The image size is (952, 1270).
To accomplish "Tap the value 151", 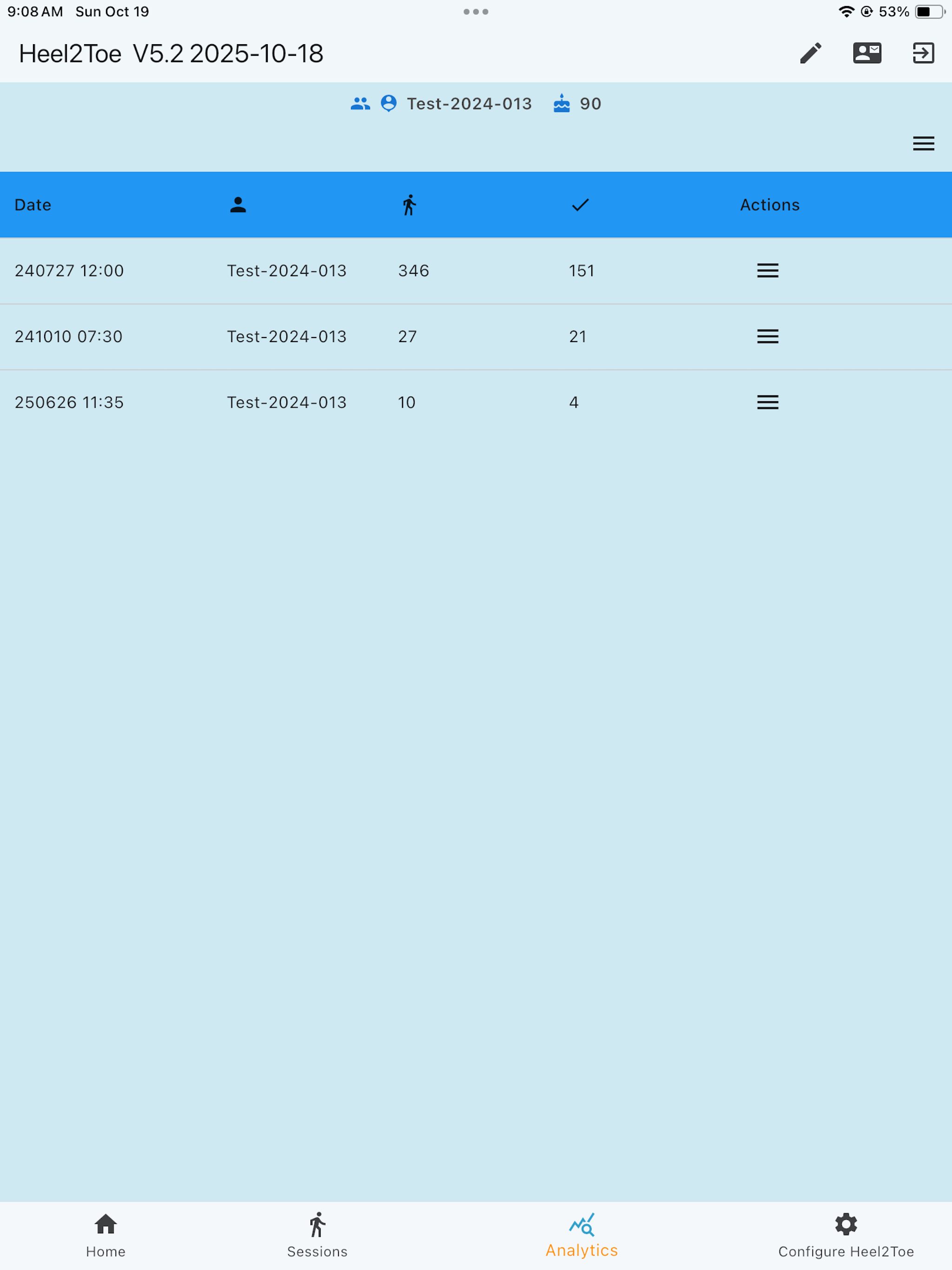I will pyautogui.click(x=582, y=271).
